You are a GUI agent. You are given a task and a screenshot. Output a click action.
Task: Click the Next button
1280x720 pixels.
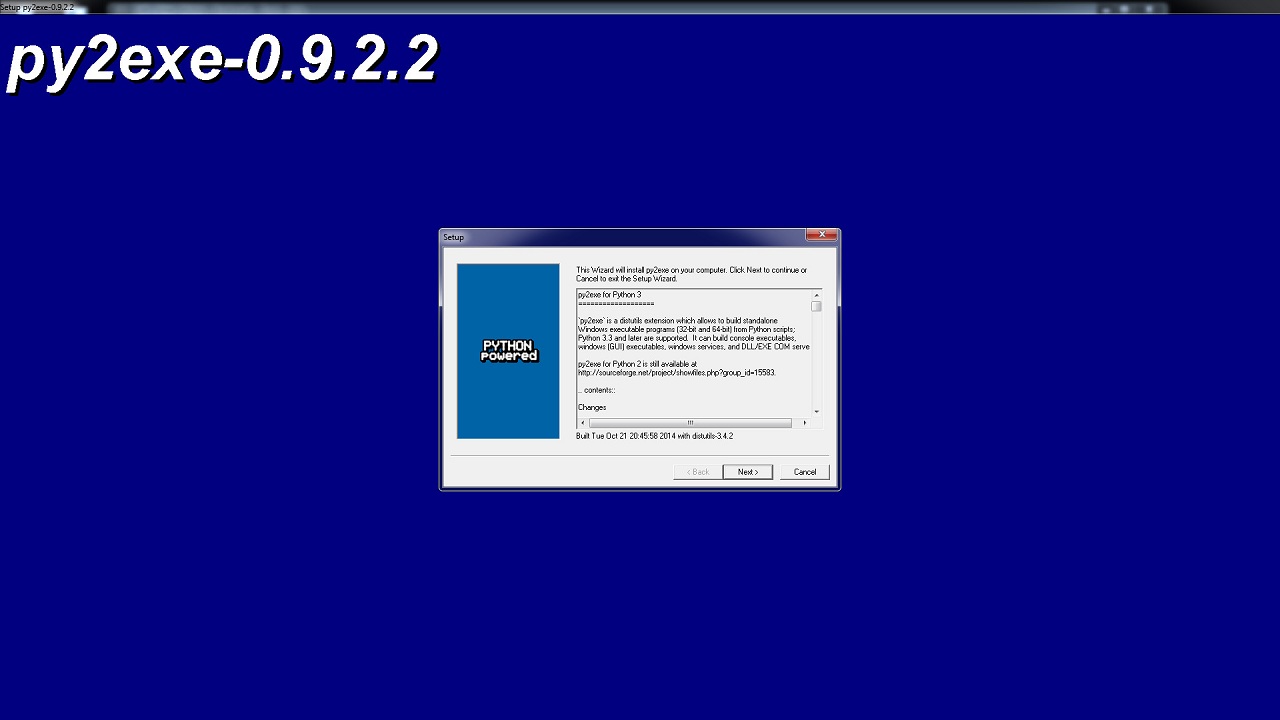747,472
